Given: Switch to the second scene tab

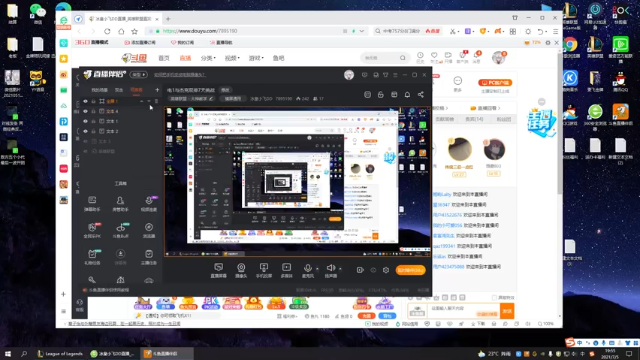Looking at the screenshot, I should click(119, 90).
